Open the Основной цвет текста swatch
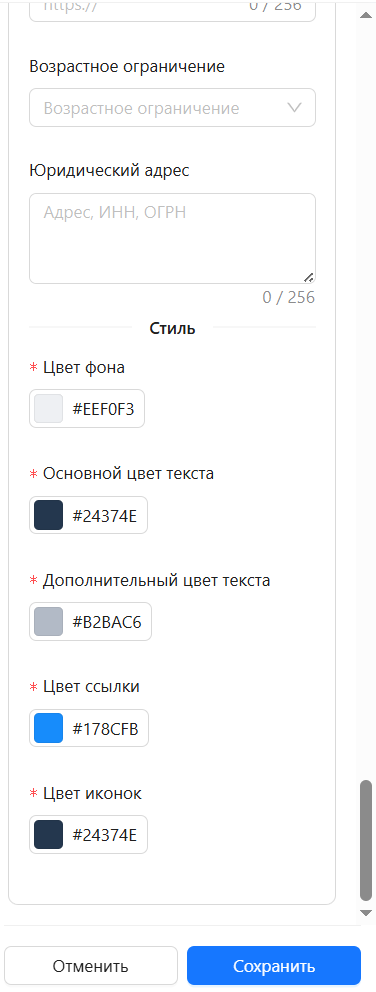Viewport: 376px width, 992px height. 49,515
